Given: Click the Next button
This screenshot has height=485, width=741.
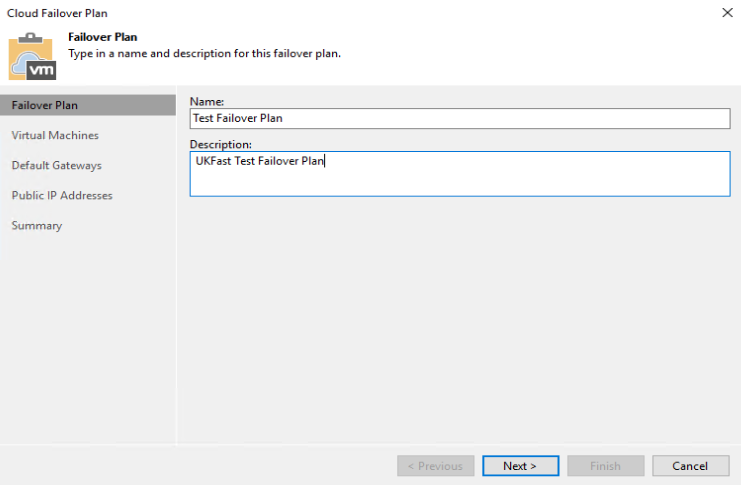Looking at the screenshot, I should (520, 466).
